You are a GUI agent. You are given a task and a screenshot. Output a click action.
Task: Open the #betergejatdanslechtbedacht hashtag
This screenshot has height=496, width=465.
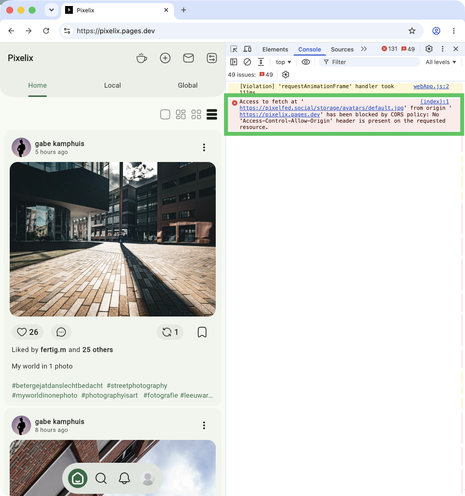click(x=57, y=386)
